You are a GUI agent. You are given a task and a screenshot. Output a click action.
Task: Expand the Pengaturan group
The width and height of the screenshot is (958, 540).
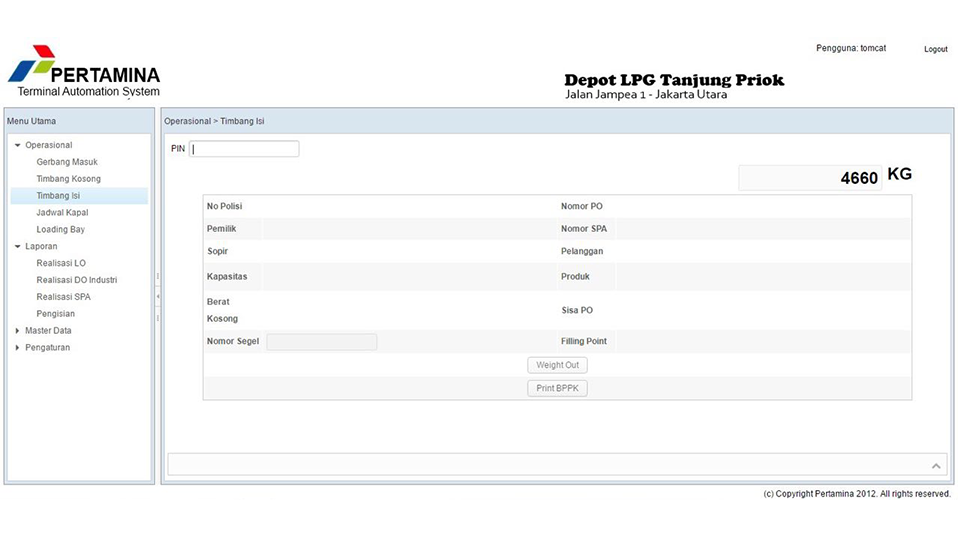tap(18, 348)
